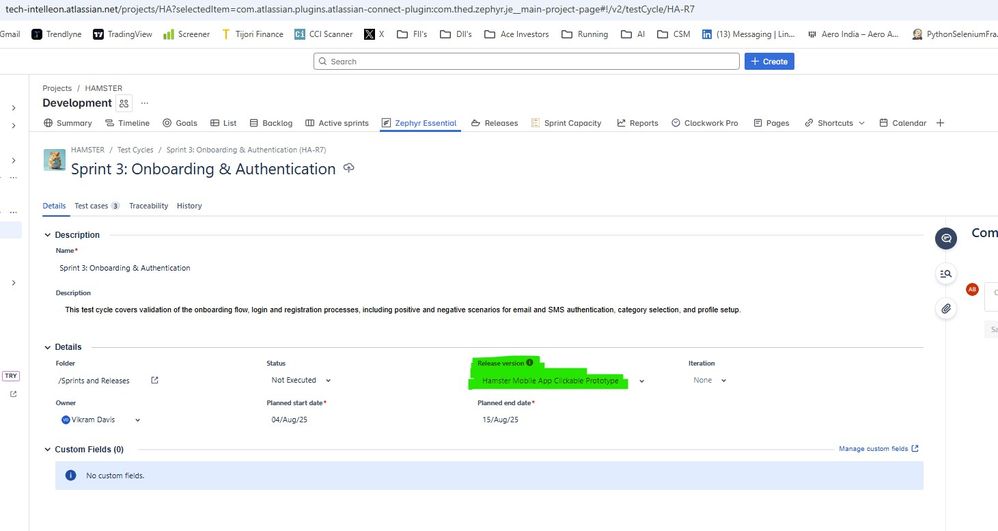Open the Active sprints tab
998x531 pixels.
pyautogui.click(x=337, y=123)
